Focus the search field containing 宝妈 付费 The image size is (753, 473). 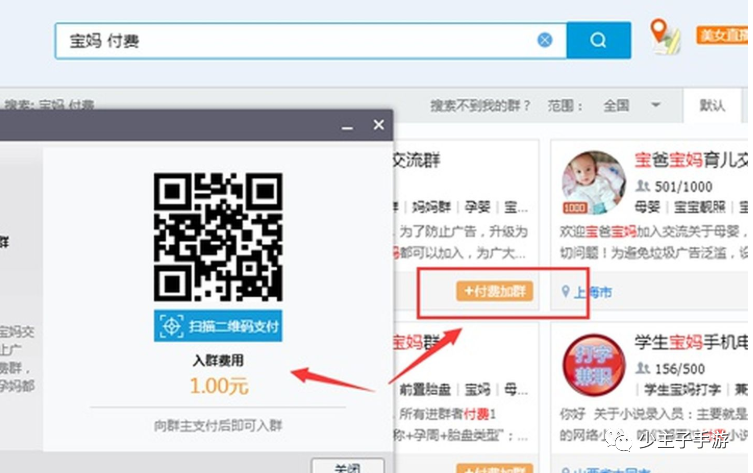point(311,41)
